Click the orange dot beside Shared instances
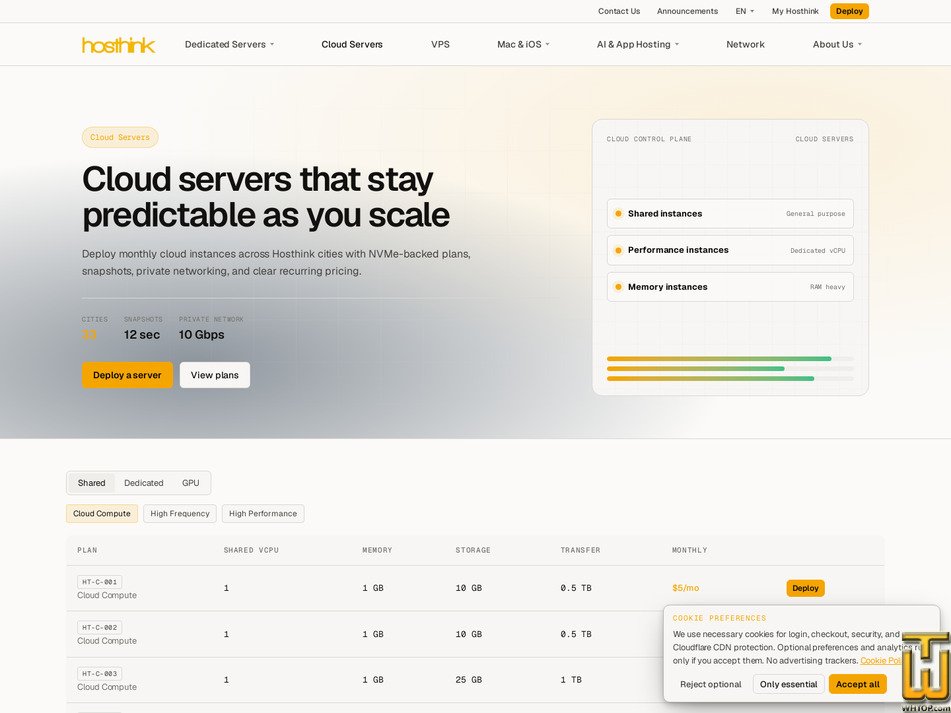951x713 pixels. click(618, 213)
